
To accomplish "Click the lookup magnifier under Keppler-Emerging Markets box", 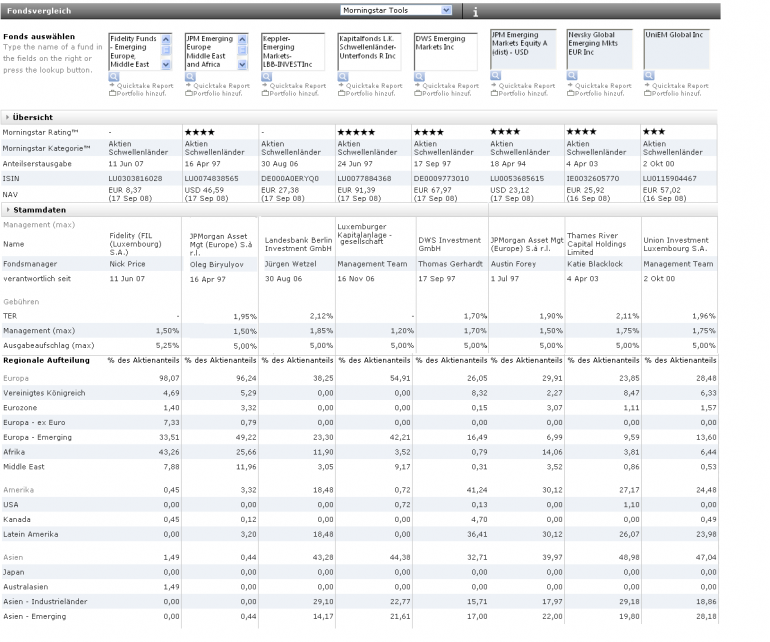I will [x=266, y=77].
